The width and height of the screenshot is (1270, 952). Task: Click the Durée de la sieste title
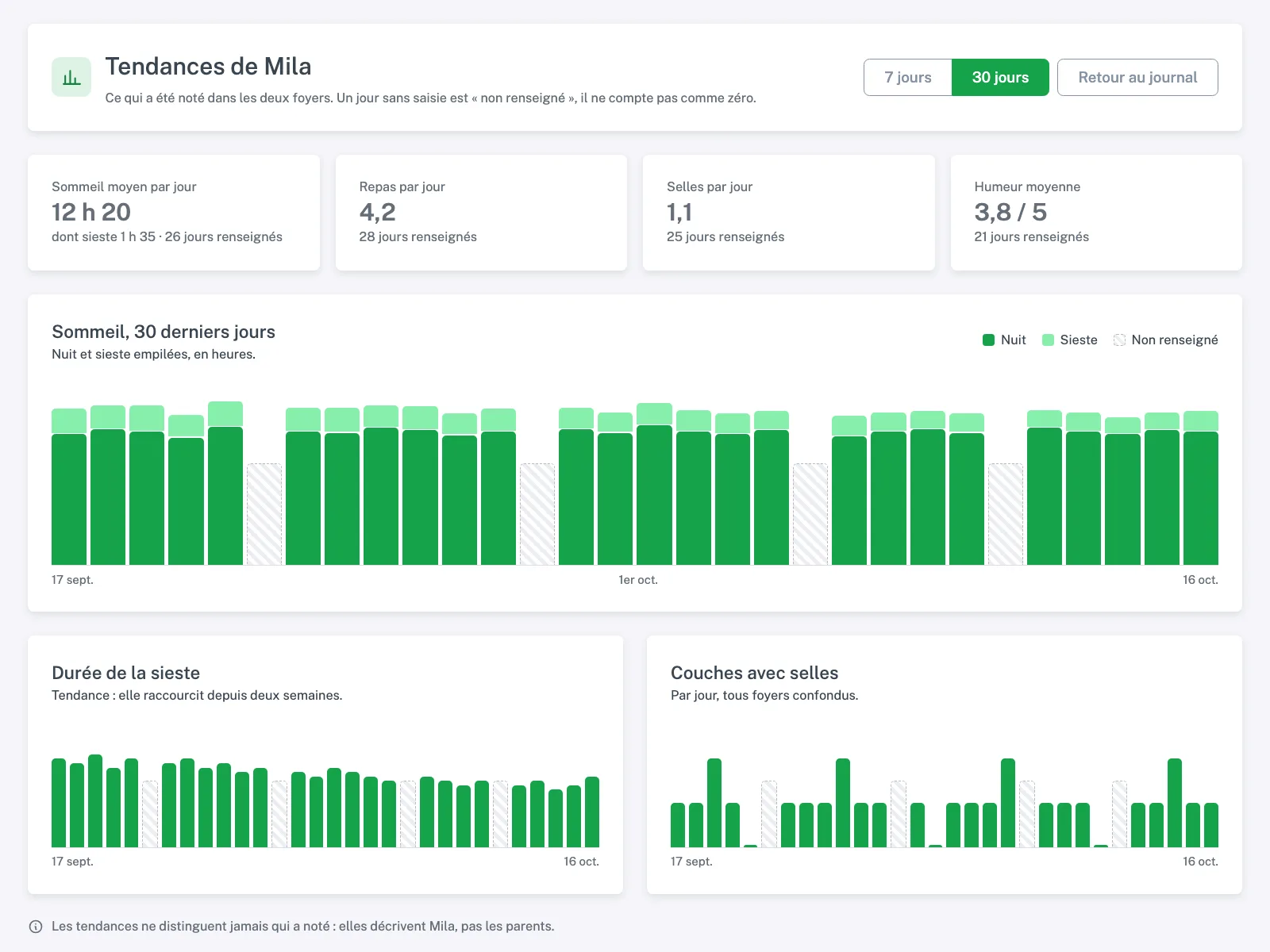[125, 673]
